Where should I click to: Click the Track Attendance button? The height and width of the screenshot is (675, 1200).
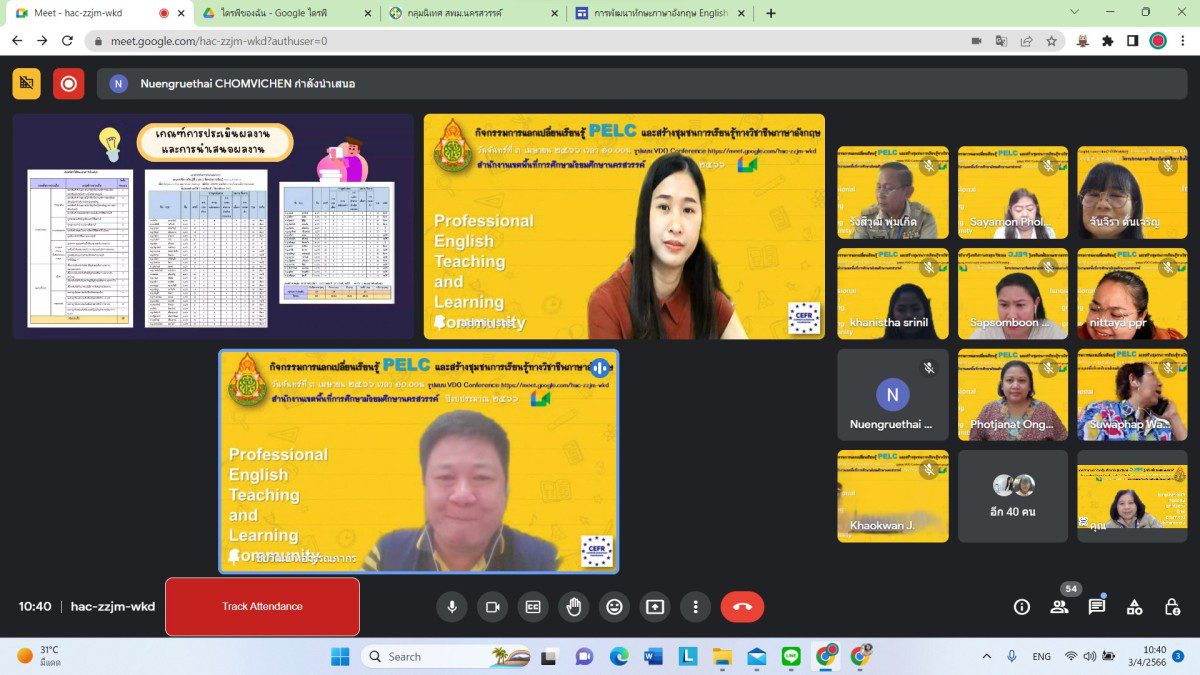click(262, 606)
